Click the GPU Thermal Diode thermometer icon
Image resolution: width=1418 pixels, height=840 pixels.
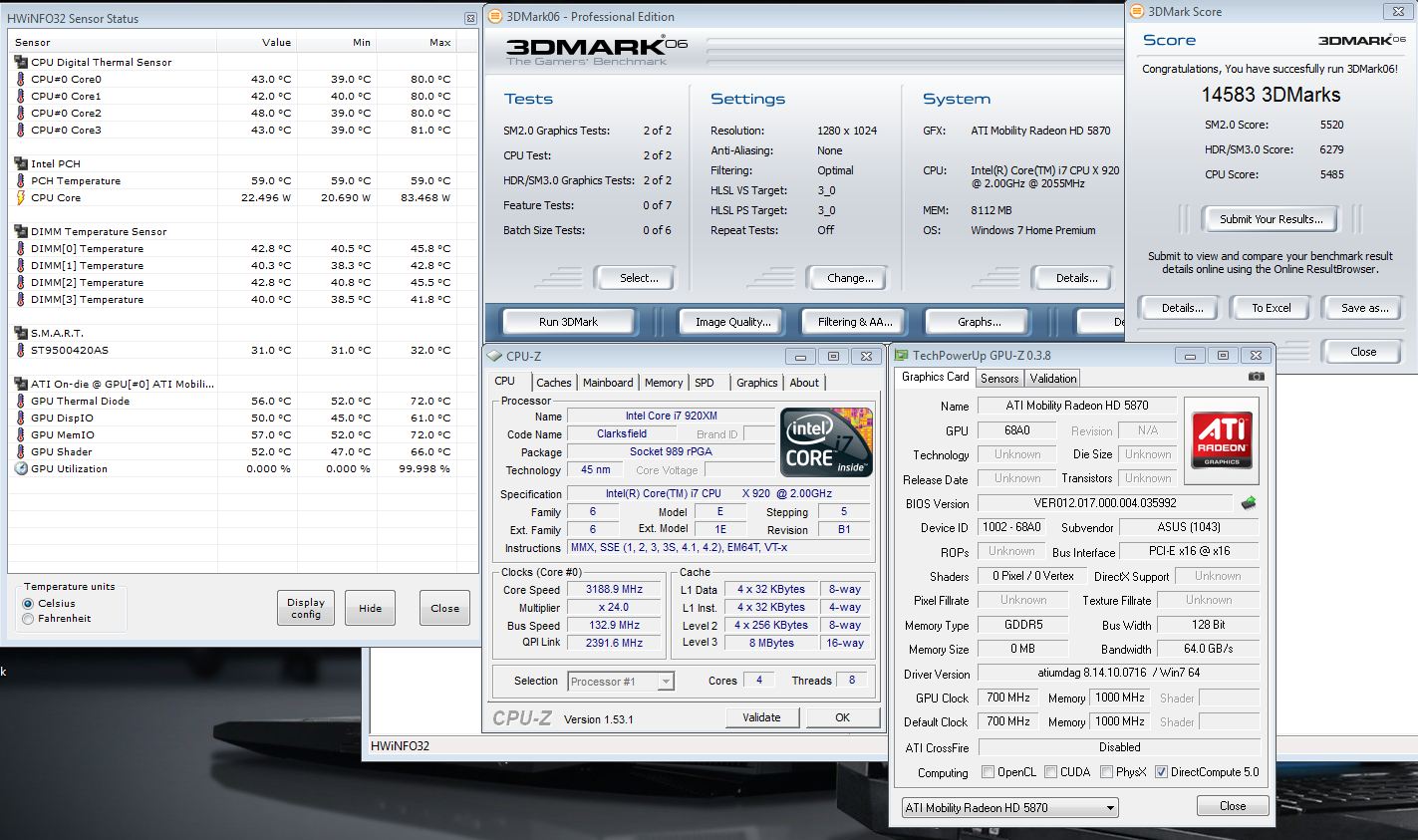[21, 401]
